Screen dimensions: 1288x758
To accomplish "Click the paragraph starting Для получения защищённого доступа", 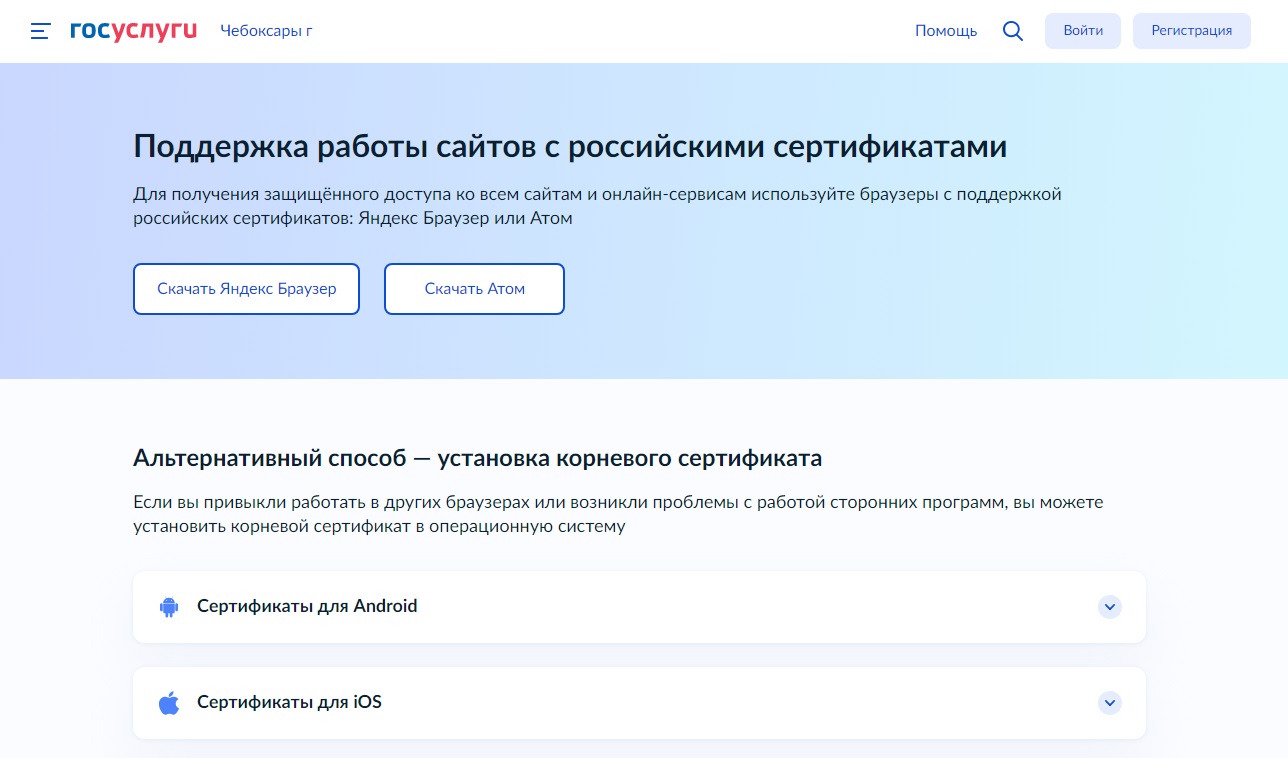I will pos(597,206).
